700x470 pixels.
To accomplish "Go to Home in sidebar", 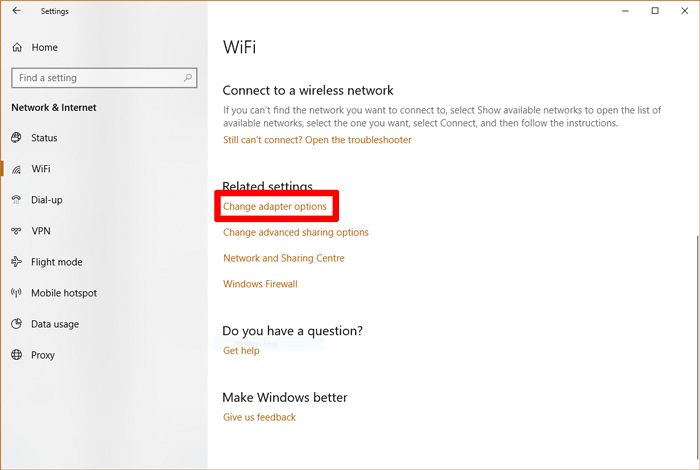I will tap(45, 47).
